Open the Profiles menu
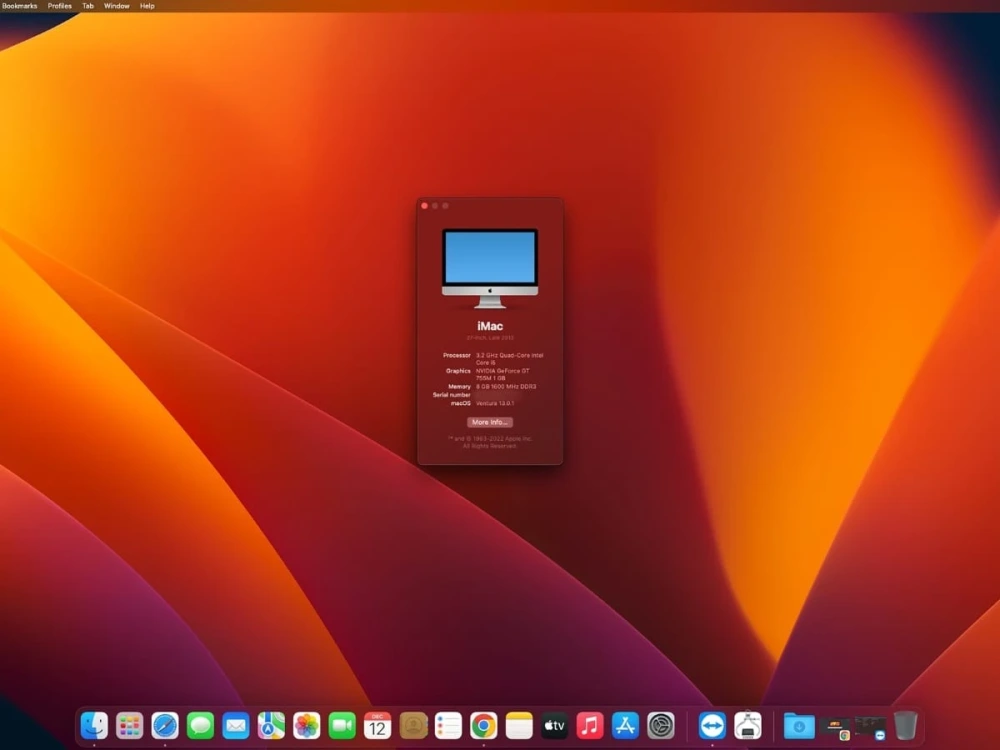This screenshot has height=750, width=1000. pyautogui.click(x=60, y=6)
